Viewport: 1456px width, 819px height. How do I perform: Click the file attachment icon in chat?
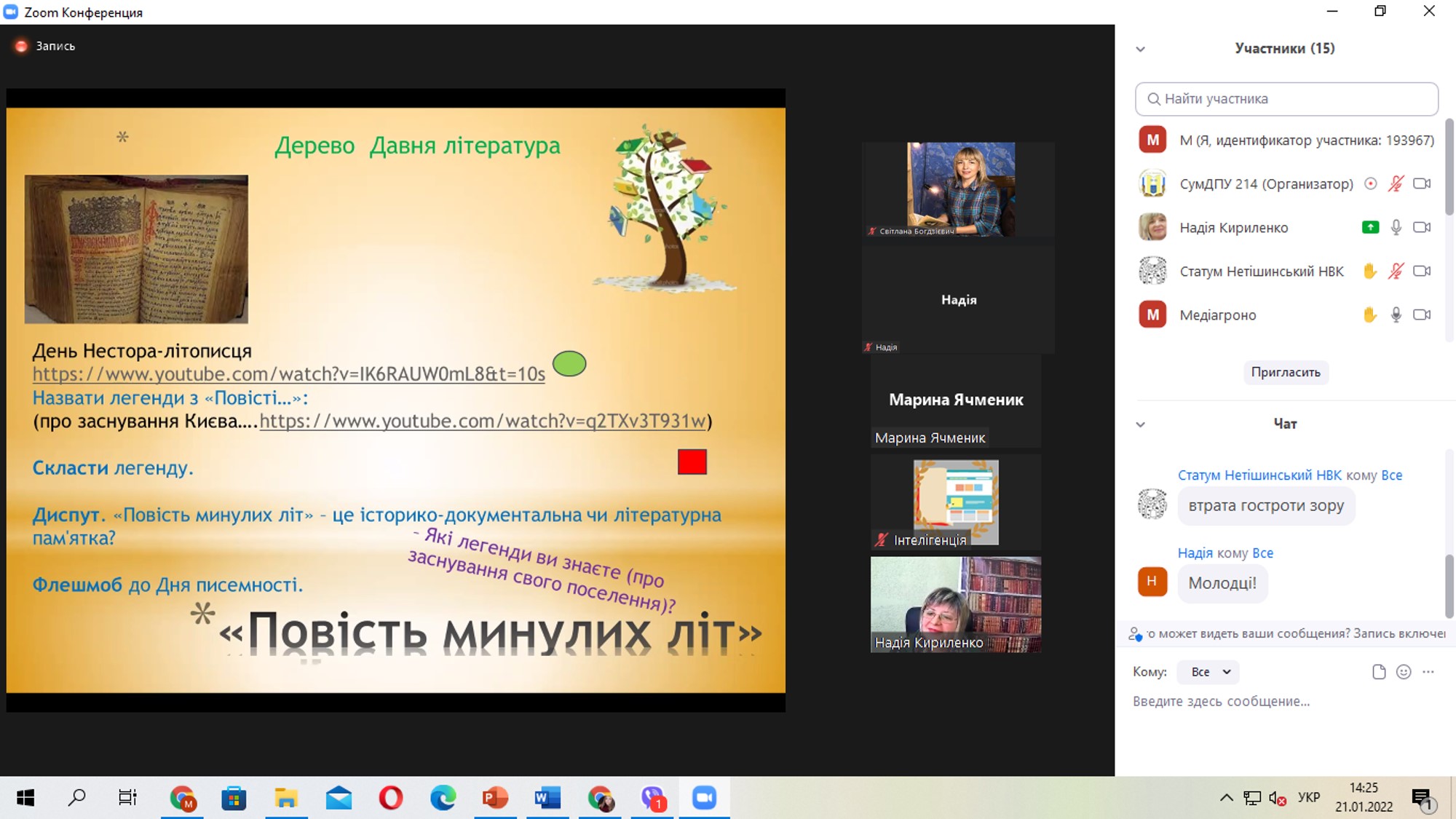click(1378, 672)
